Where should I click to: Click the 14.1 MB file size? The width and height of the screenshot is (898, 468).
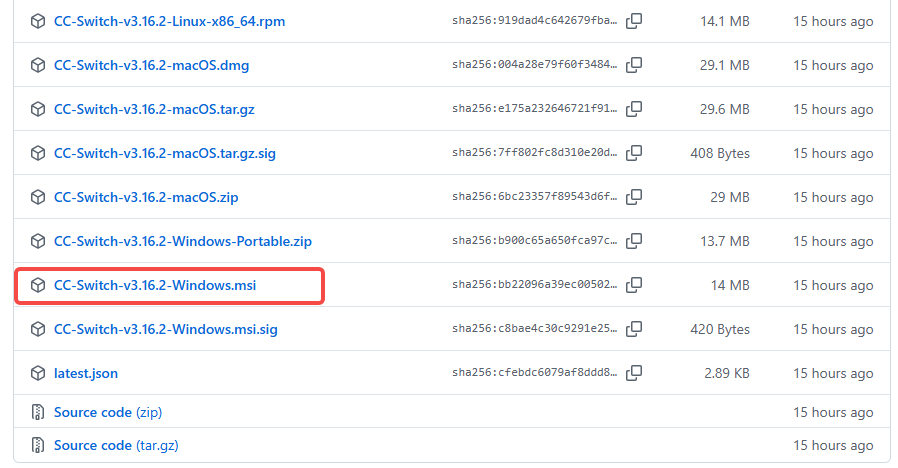(724, 21)
